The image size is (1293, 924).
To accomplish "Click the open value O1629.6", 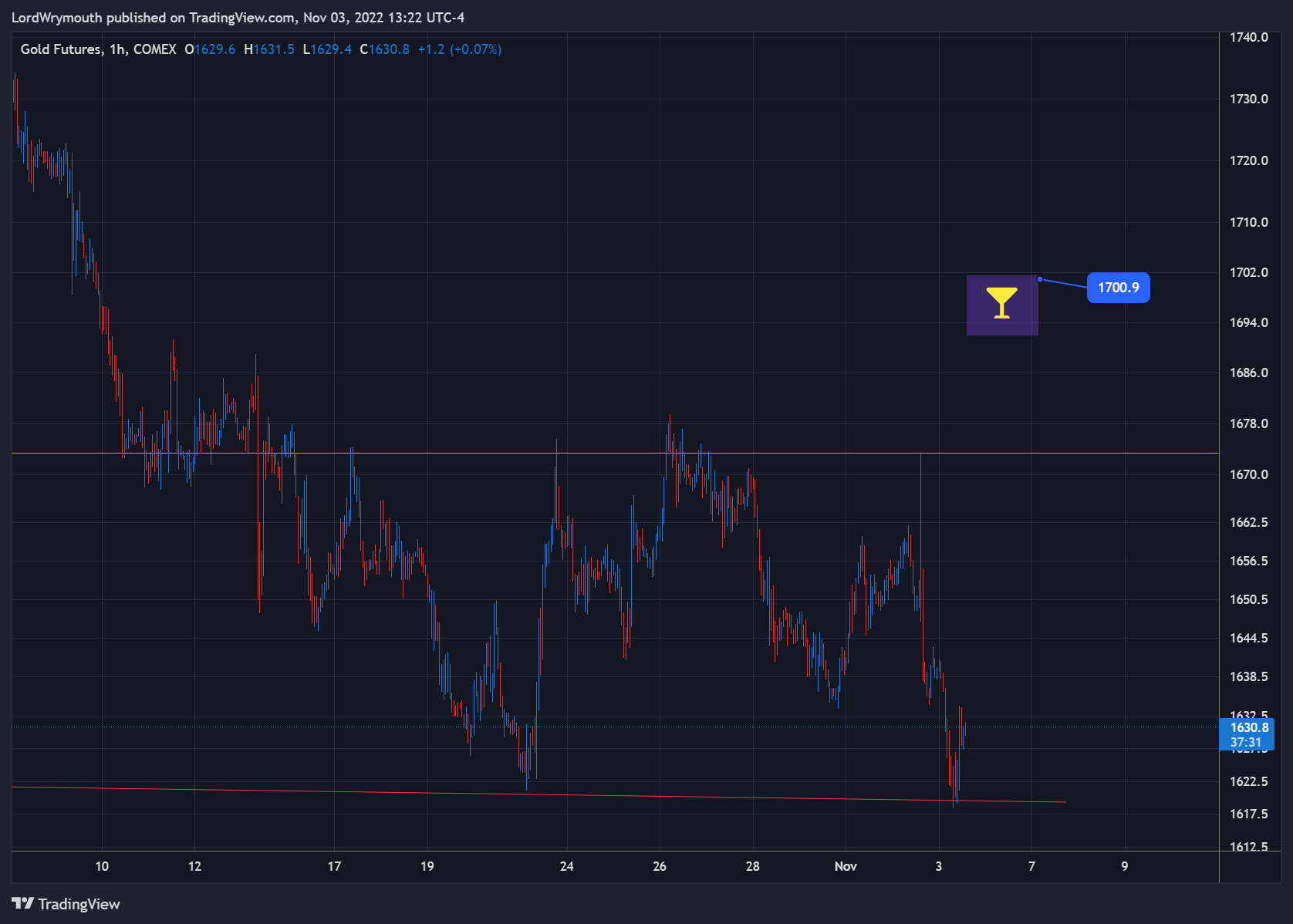I will 210,49.
